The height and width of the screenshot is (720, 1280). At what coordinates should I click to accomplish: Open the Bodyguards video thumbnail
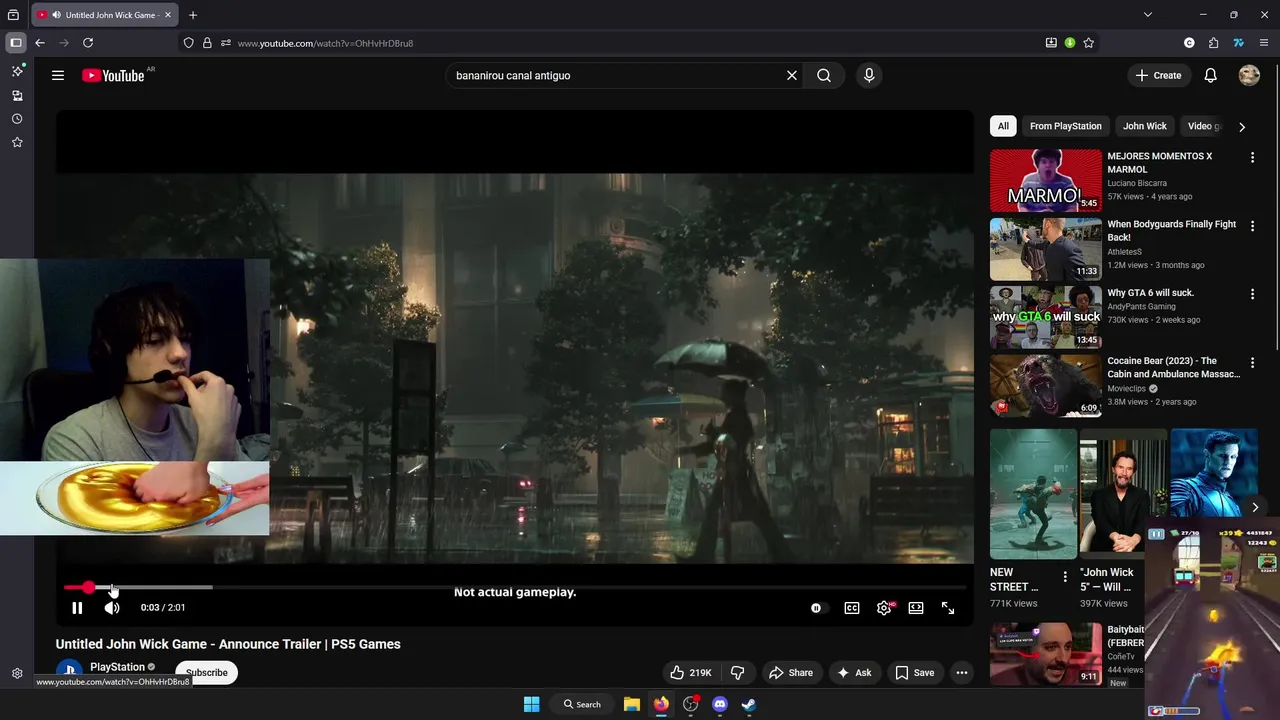click(1046, 249)
